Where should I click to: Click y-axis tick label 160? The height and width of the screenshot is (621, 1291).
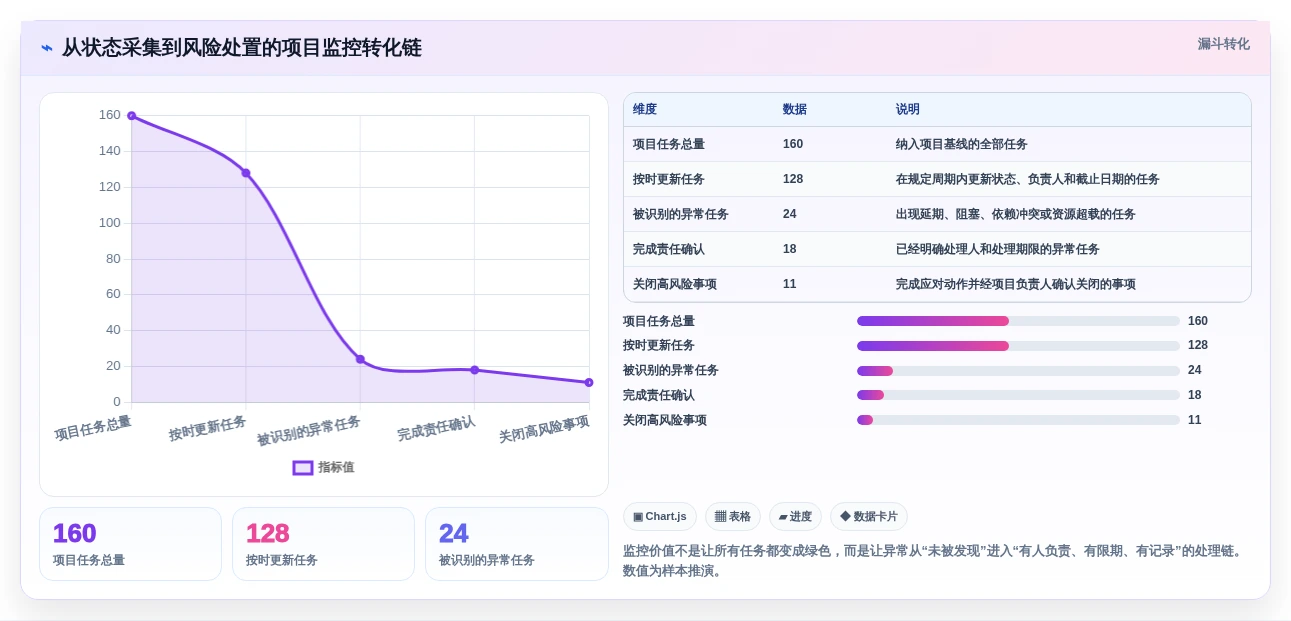(x=110, y=115)
